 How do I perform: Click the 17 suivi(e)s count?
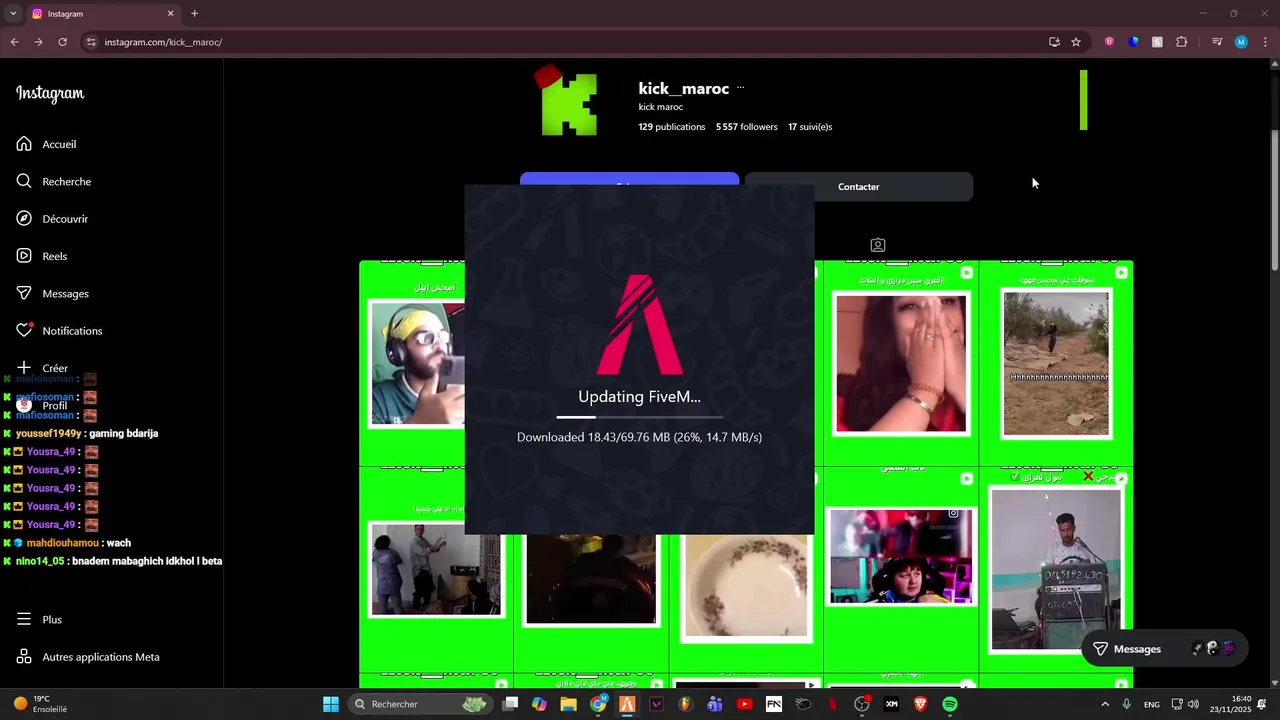810,127
